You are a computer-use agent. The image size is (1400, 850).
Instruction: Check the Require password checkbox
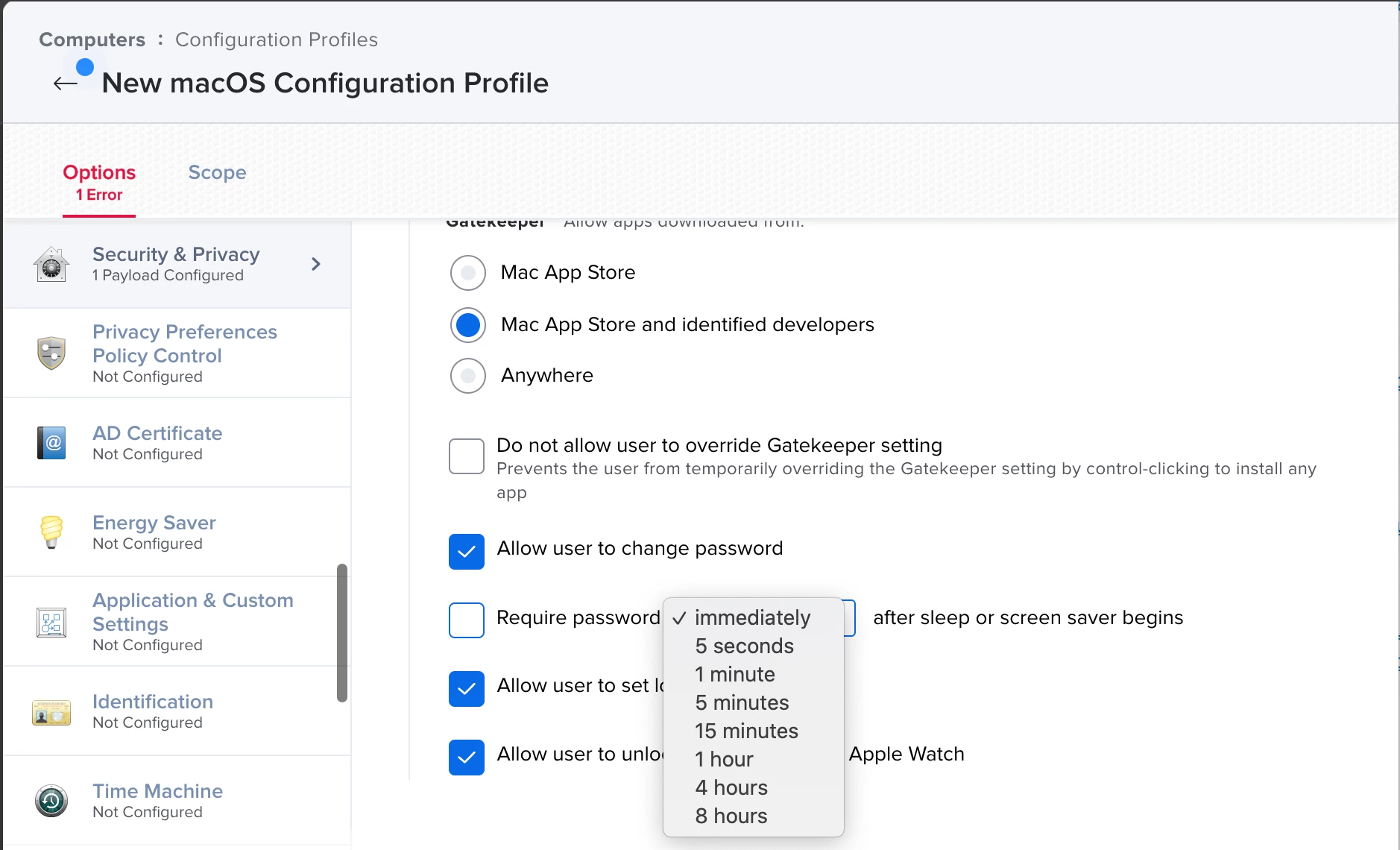467,620
